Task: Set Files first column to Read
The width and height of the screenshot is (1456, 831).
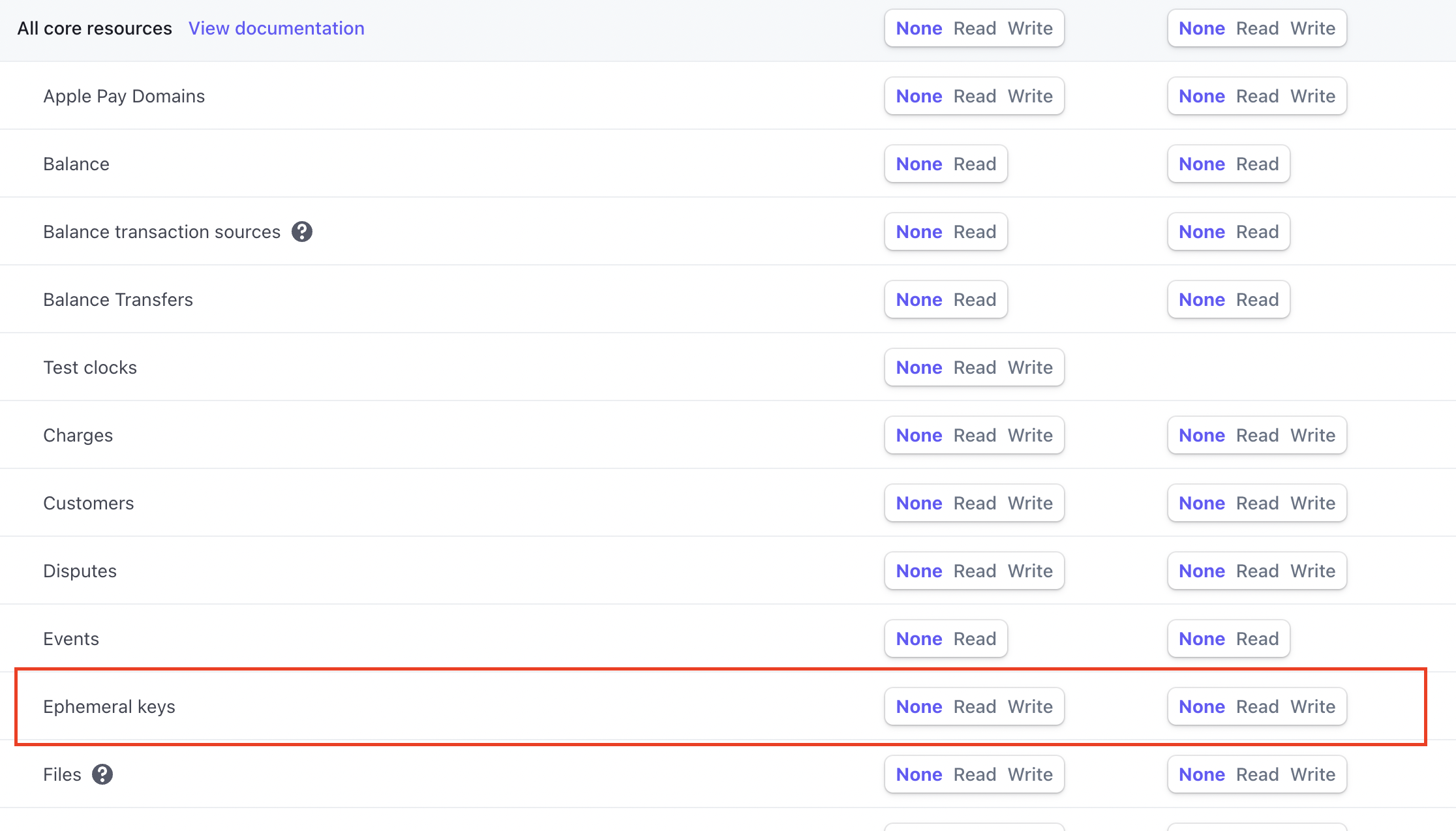Action: pos(975,774)
